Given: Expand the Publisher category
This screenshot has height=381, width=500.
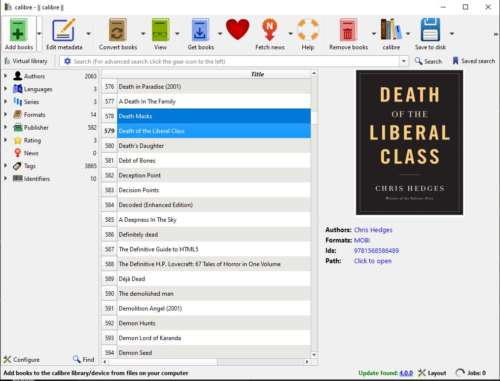Looking at the screenshot, I should (5, 127).
